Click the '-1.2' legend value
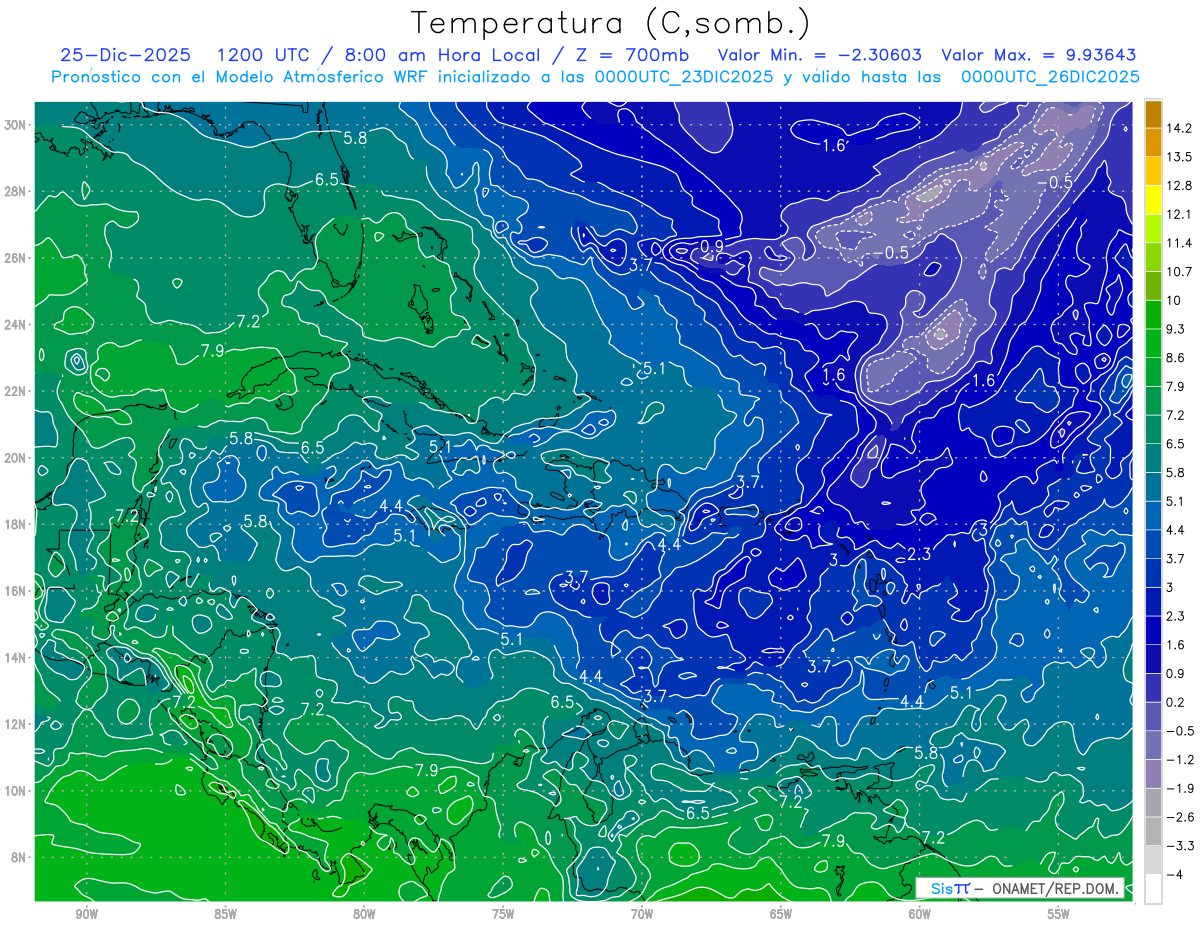This screenshot has width=1200, height=927. (1180, 759)
